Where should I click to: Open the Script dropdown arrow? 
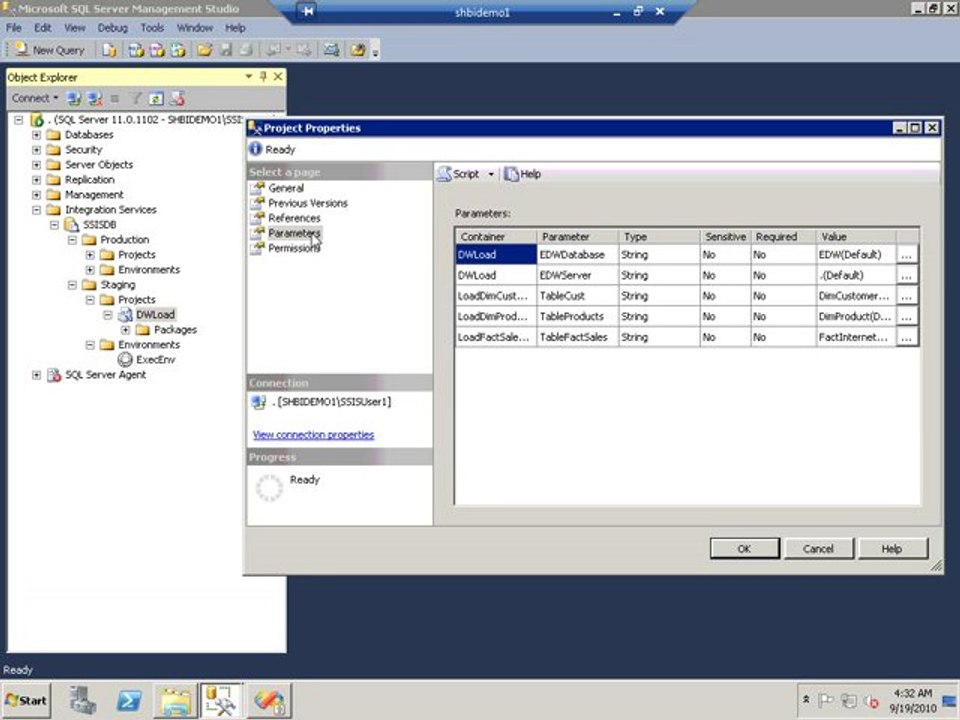point(491,174)
